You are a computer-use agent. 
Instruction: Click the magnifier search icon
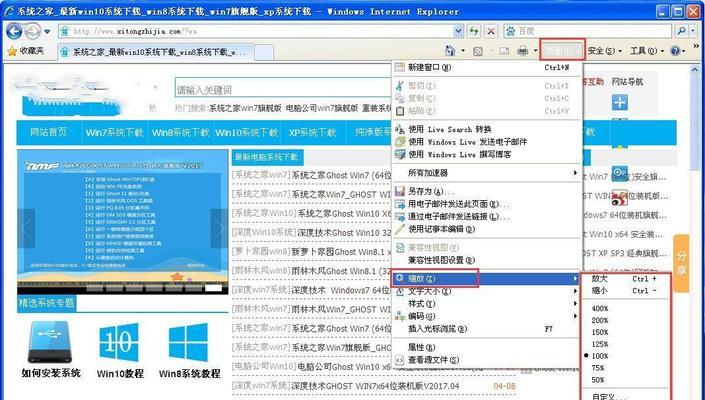pyautogui.click(x=682, y=31)
